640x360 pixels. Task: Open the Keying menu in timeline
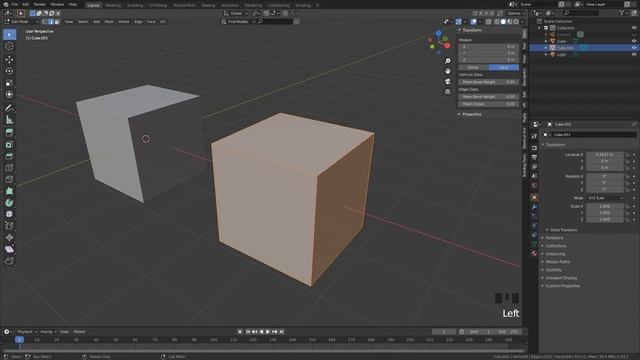point(48,332)
